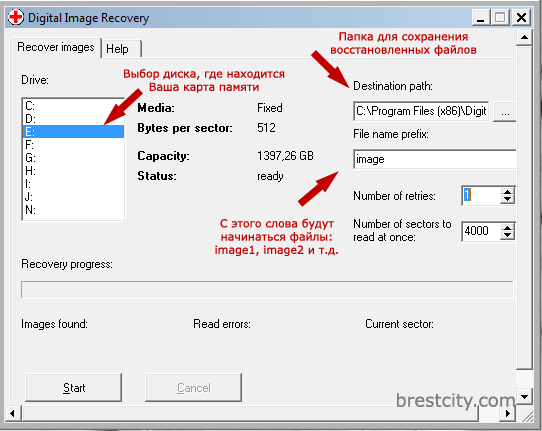
Task: Decrease sectors to read at once
Action: (x=507, y=236)
